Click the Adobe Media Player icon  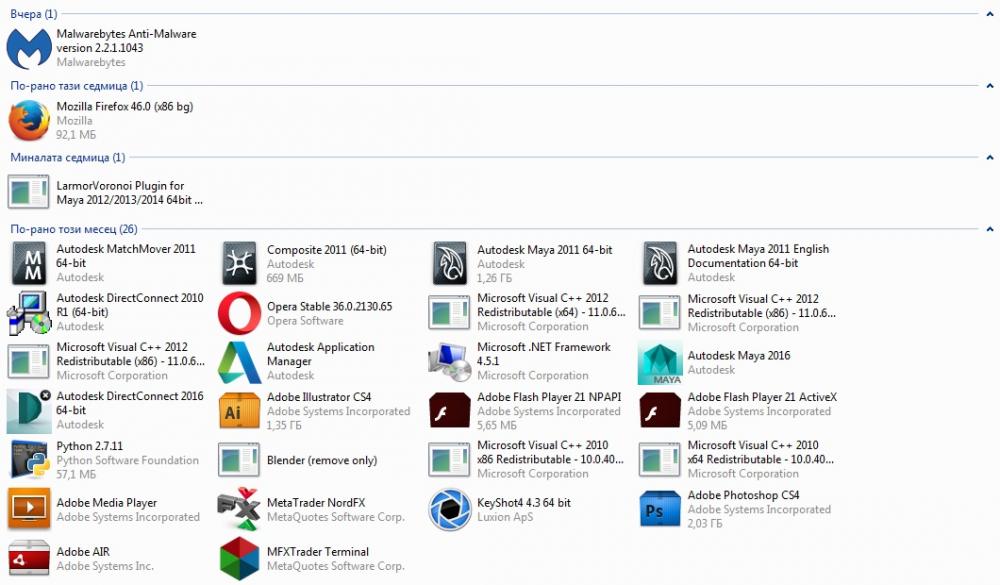click(29, 509)
